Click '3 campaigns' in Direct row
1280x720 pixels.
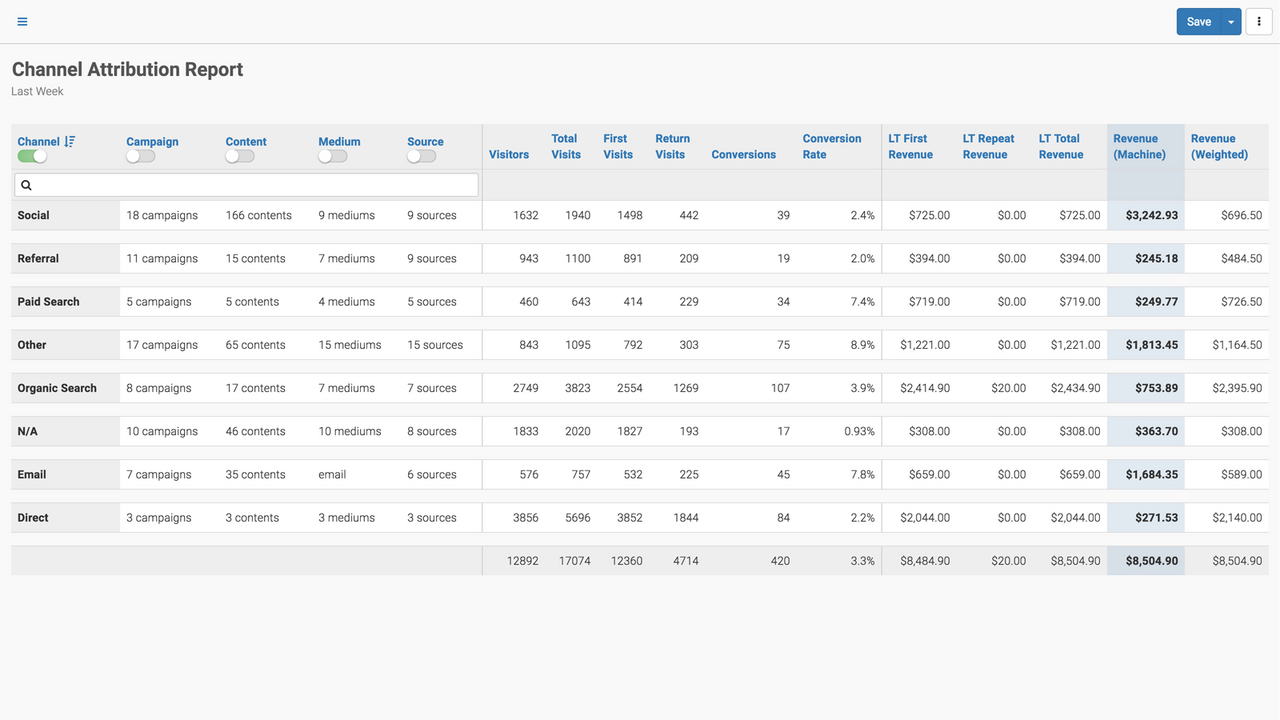pyautogui.click(x=159, y=518)
